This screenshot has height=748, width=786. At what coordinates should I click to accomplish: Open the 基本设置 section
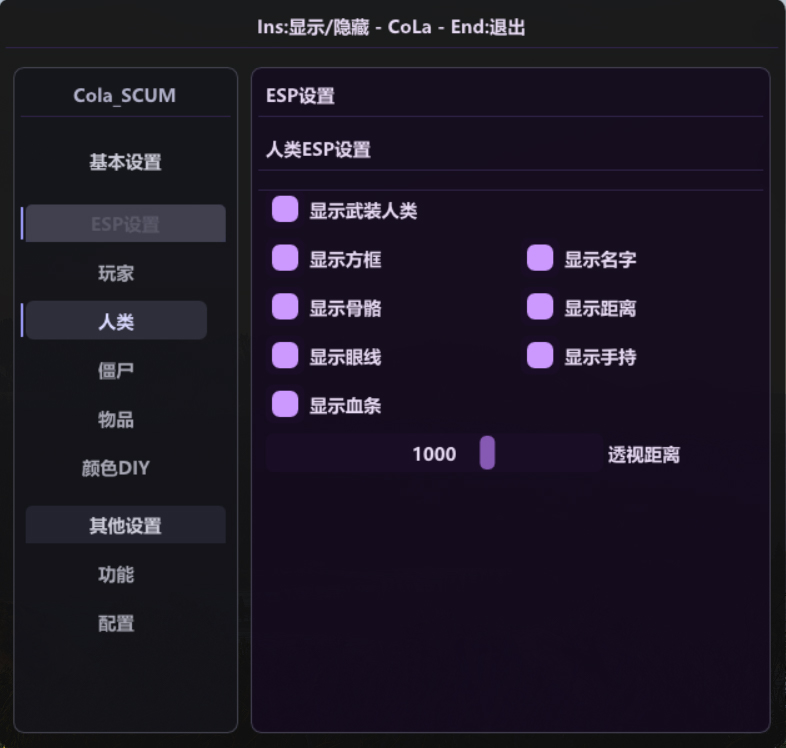point(125,162)
